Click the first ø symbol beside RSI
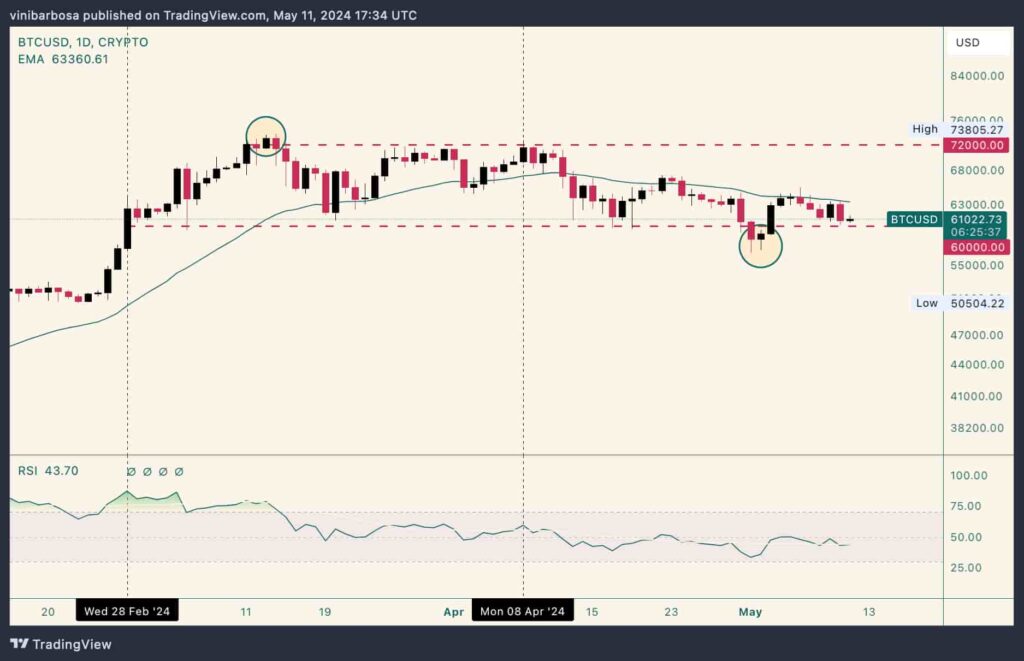 [130, 471]
